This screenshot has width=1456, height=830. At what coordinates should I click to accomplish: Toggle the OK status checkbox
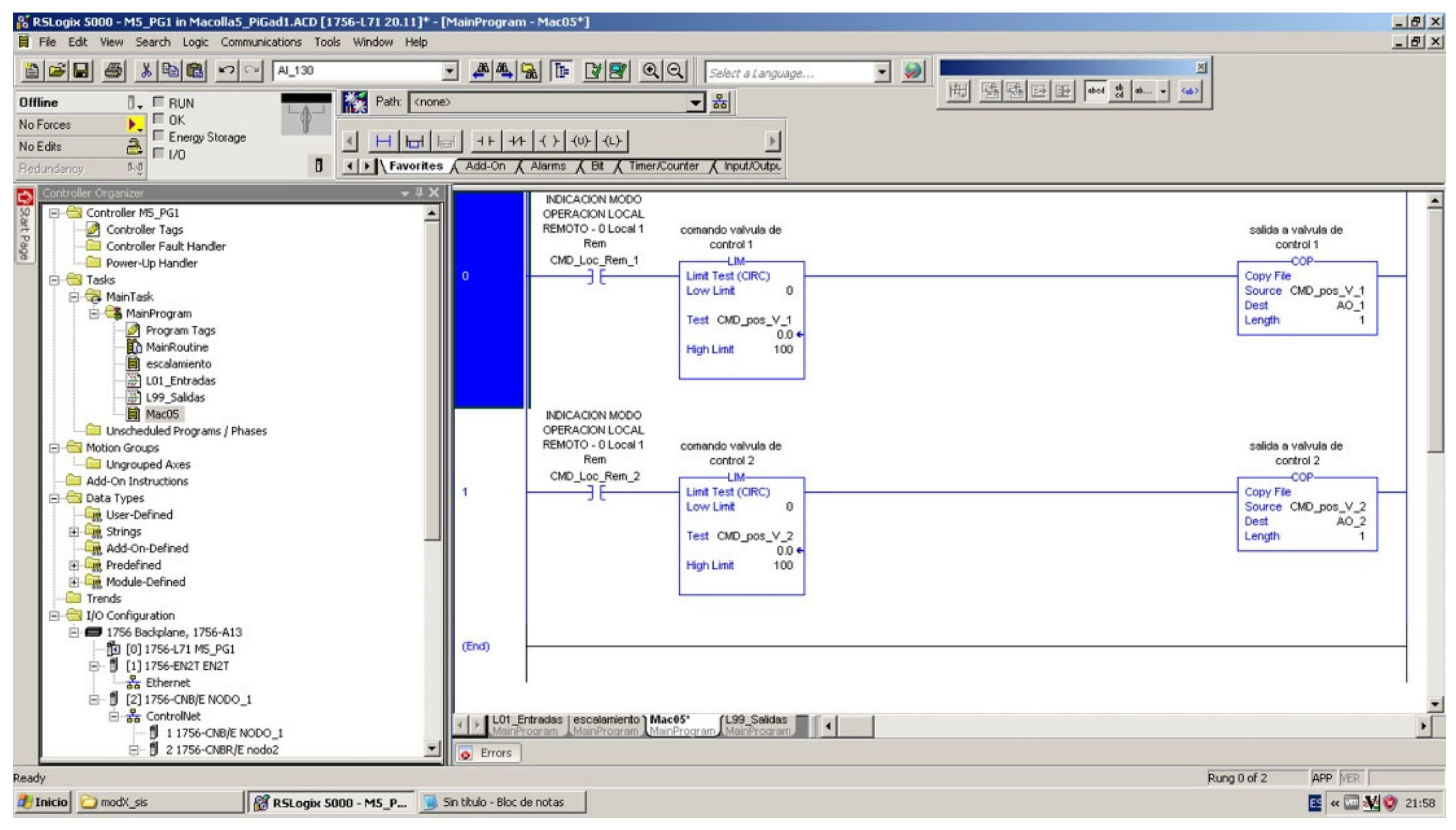tap(159, 119)
